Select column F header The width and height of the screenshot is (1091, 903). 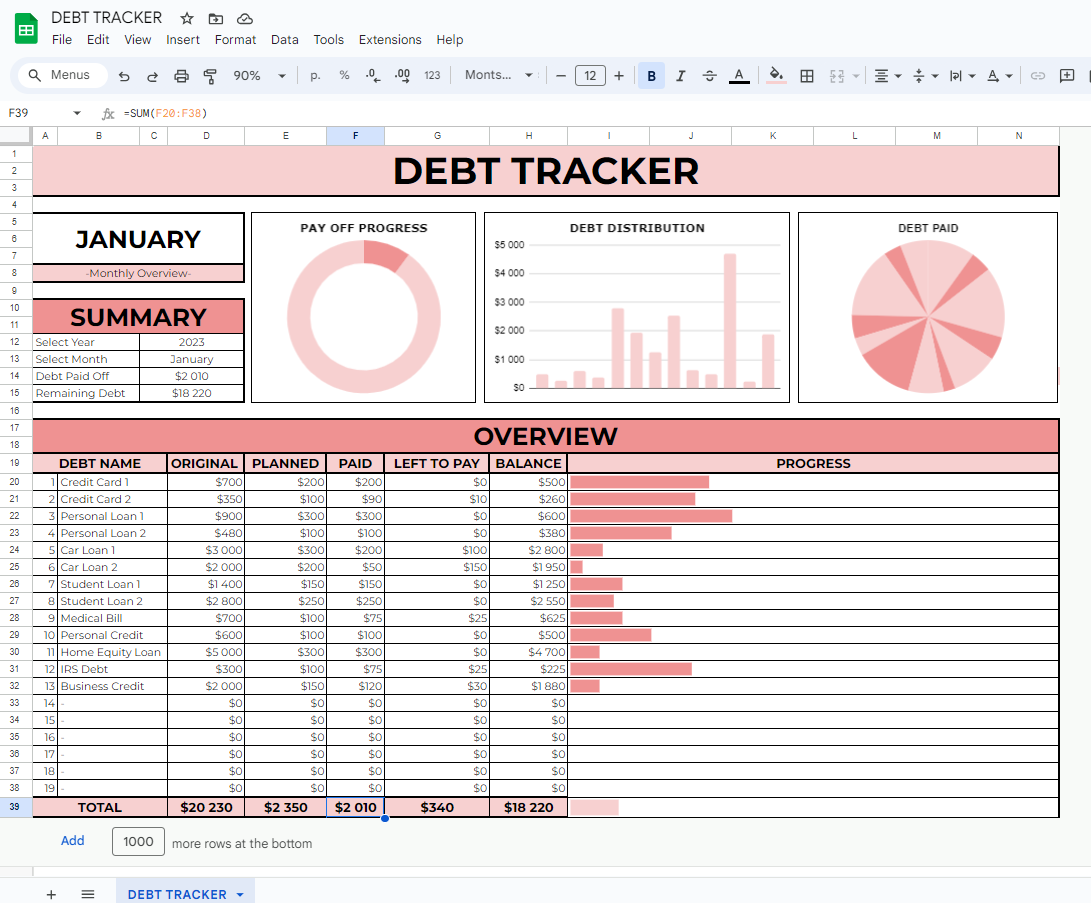click(356, 136)
